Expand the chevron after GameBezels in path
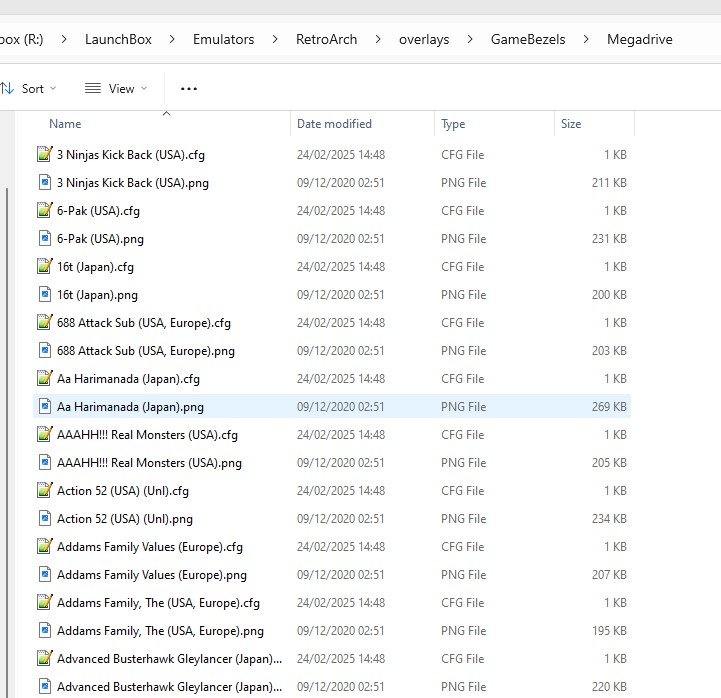 [586, 40]
